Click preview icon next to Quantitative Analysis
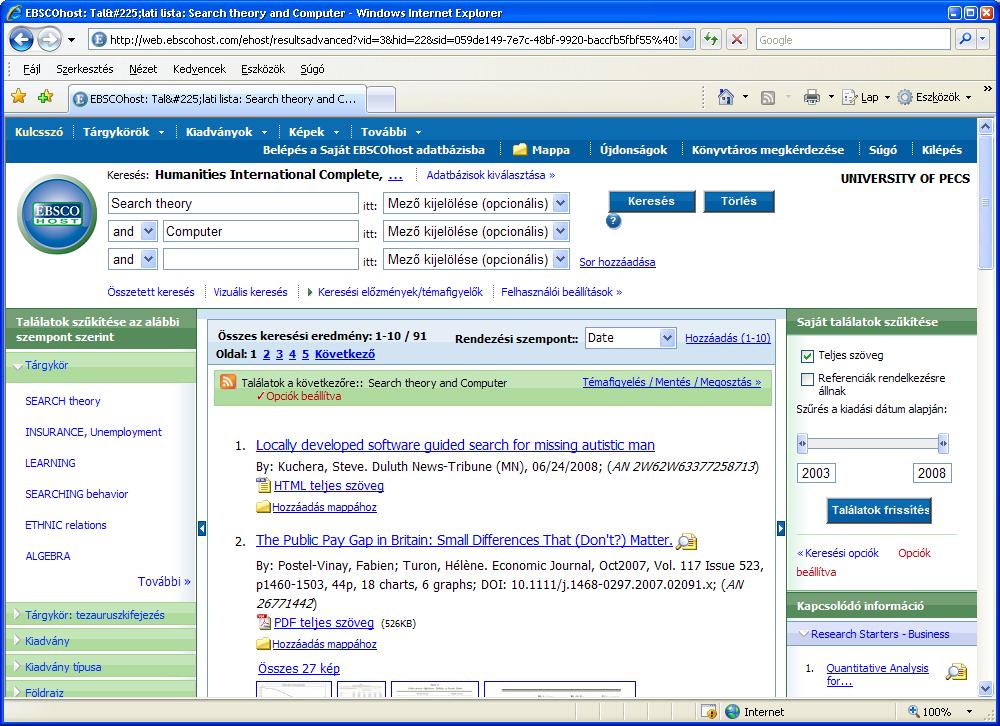The image size is (1000, 726). [x=956, y=671]
